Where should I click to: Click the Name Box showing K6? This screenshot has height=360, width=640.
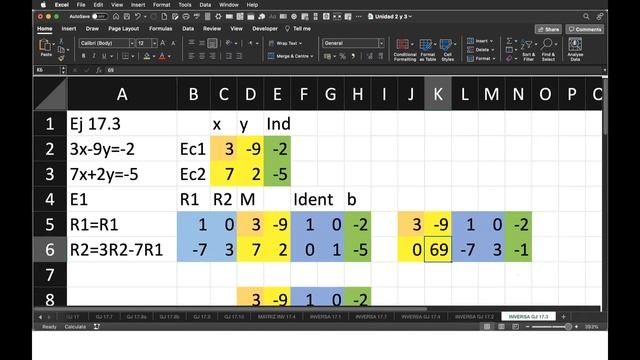pos(48,70)
